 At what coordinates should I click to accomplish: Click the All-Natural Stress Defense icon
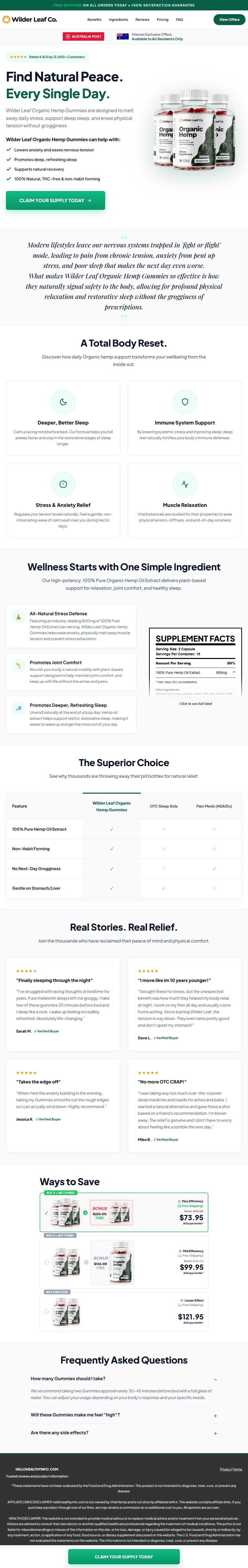19,617
